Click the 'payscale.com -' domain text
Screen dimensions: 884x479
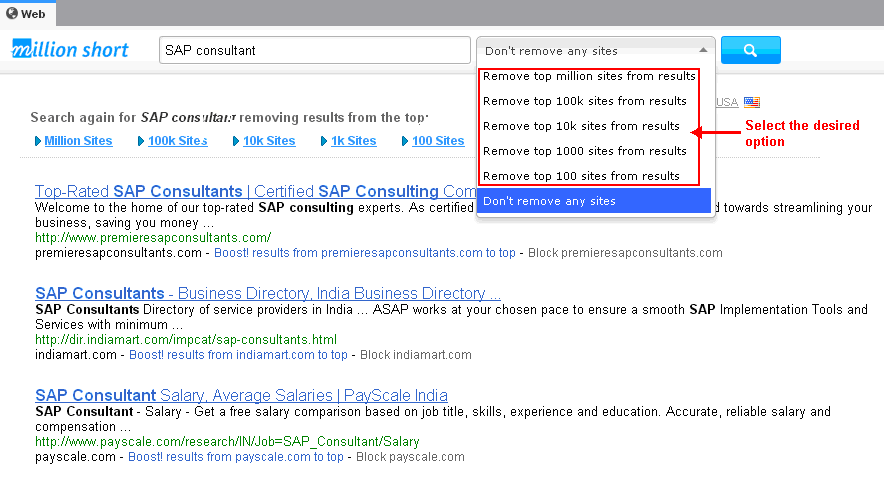pos(79,457)
